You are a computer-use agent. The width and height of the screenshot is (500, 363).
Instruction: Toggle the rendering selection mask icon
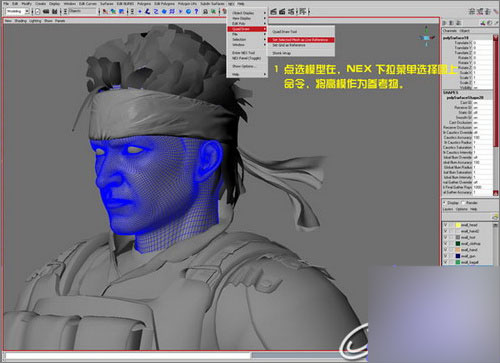coord(188,11)
